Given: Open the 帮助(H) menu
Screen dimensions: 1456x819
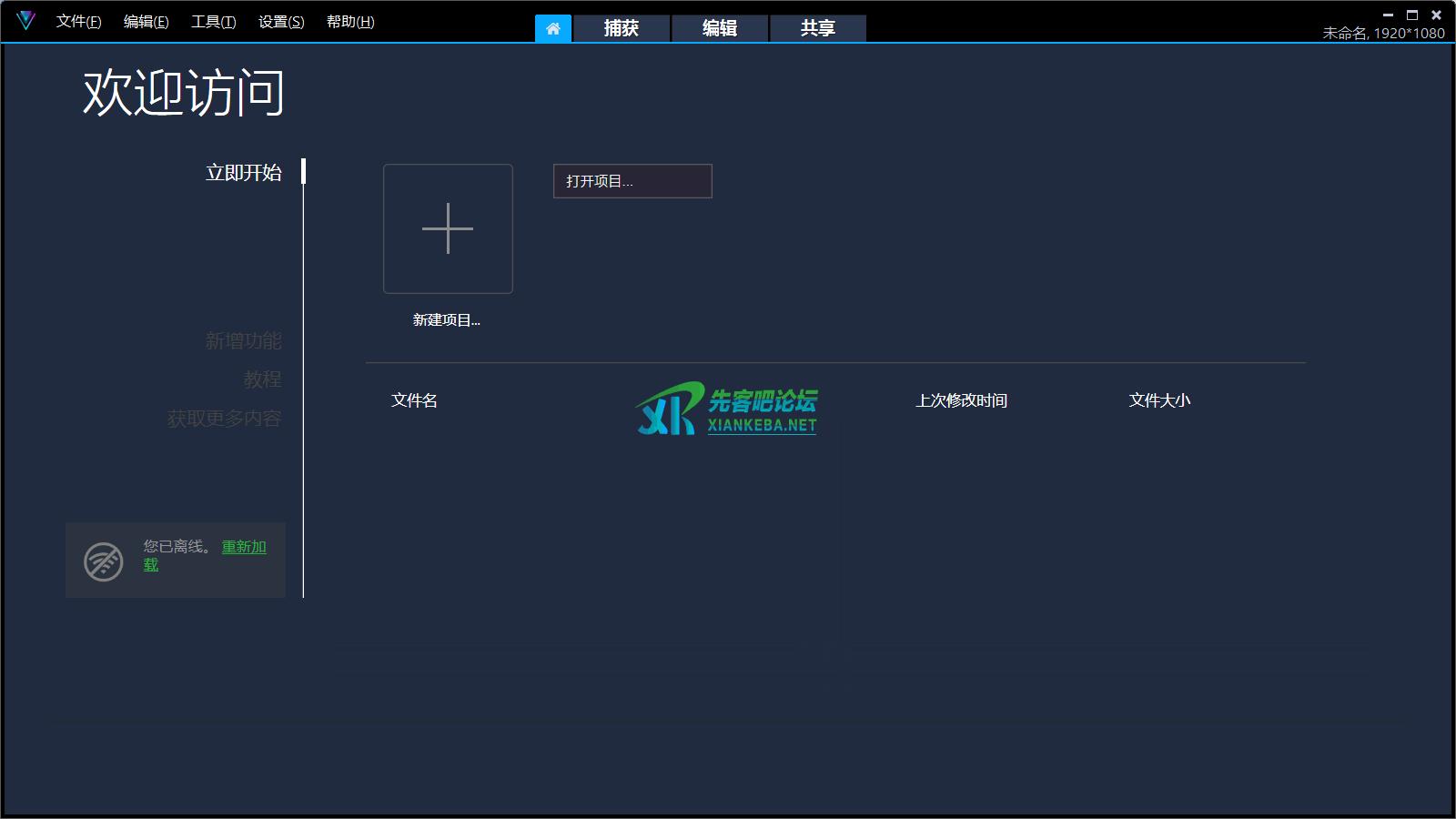Looking at the screenshot, I should pyautogui.click(x=350, y=22).
